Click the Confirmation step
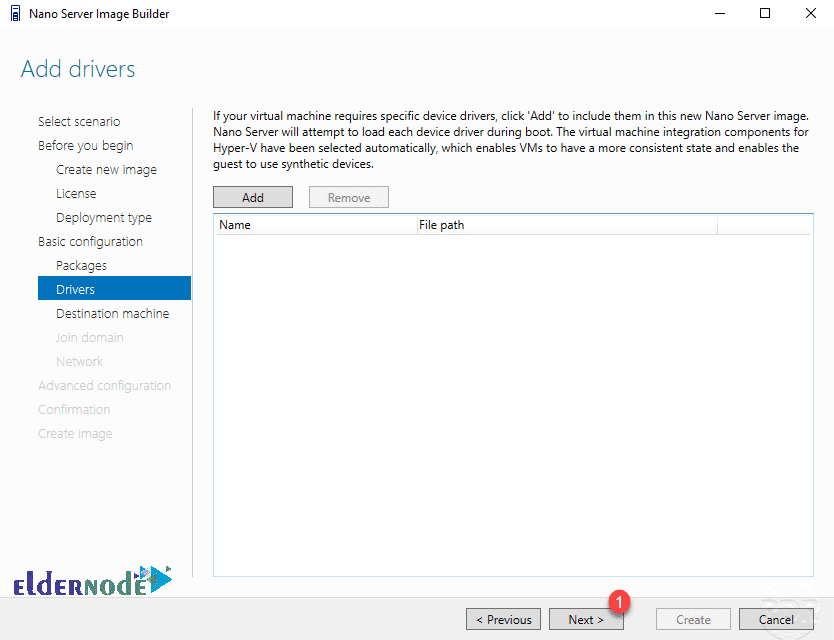834x640 pixels. 74,409
